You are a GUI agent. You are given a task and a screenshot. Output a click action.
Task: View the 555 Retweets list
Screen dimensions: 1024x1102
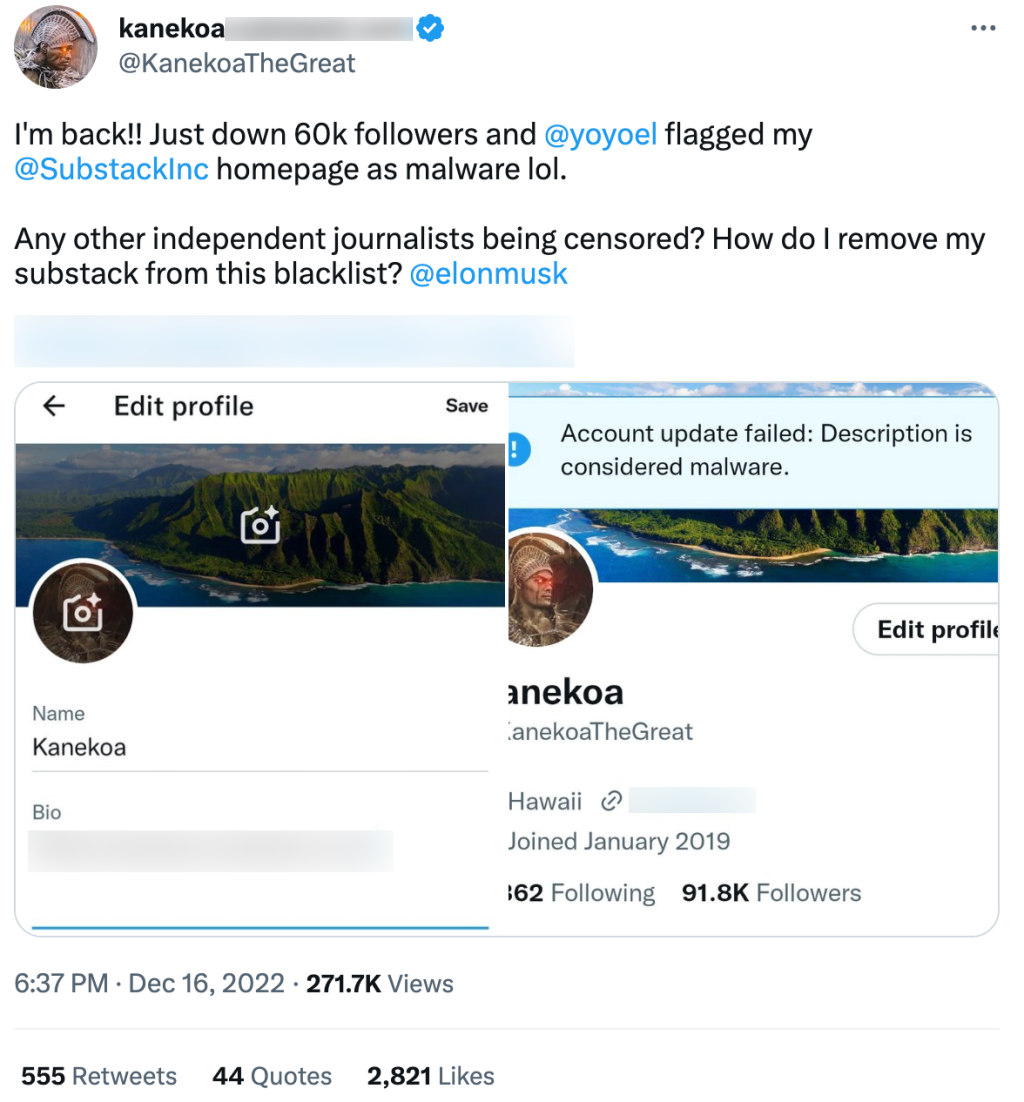99,1076
